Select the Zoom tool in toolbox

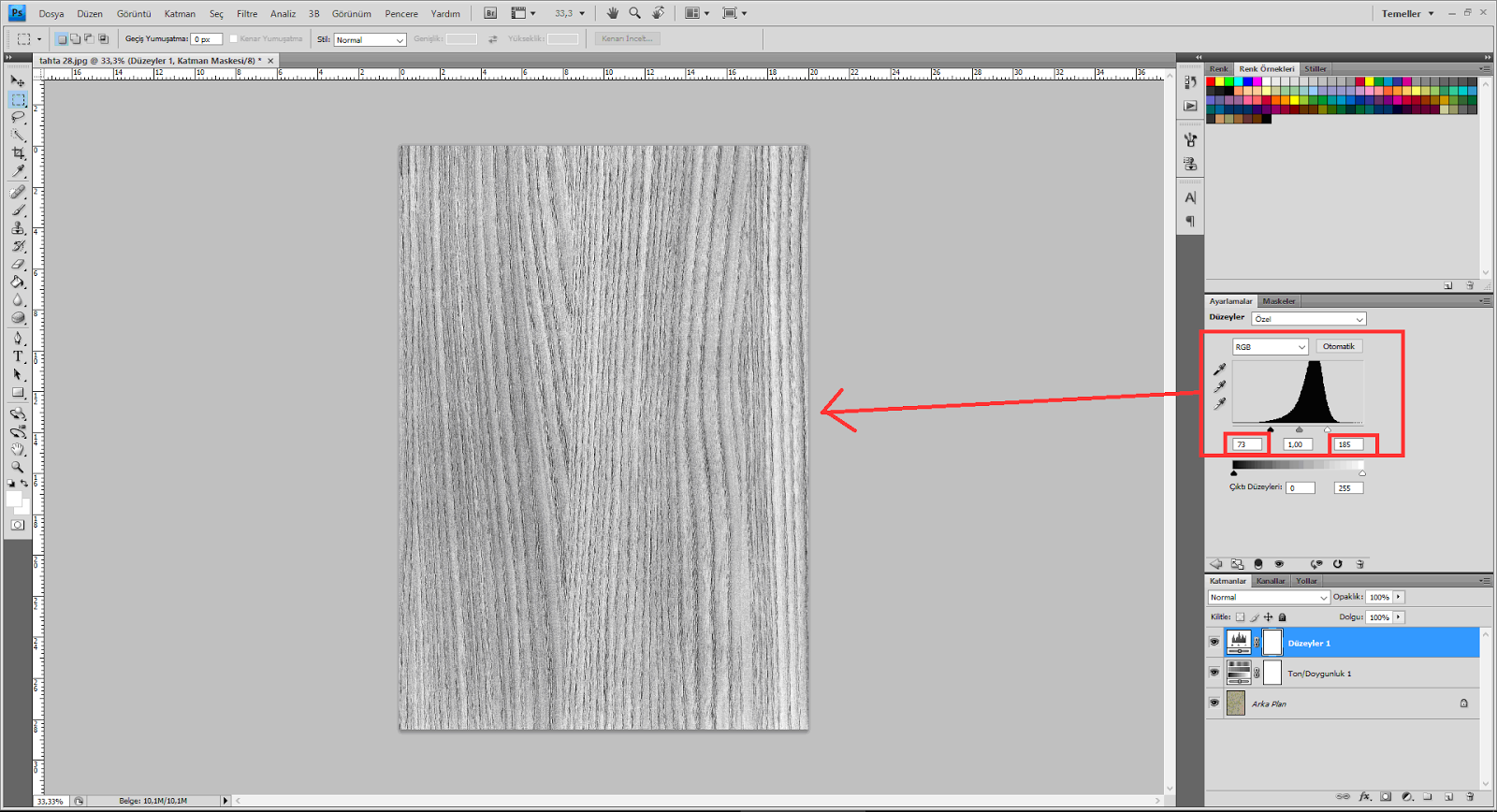18,467
